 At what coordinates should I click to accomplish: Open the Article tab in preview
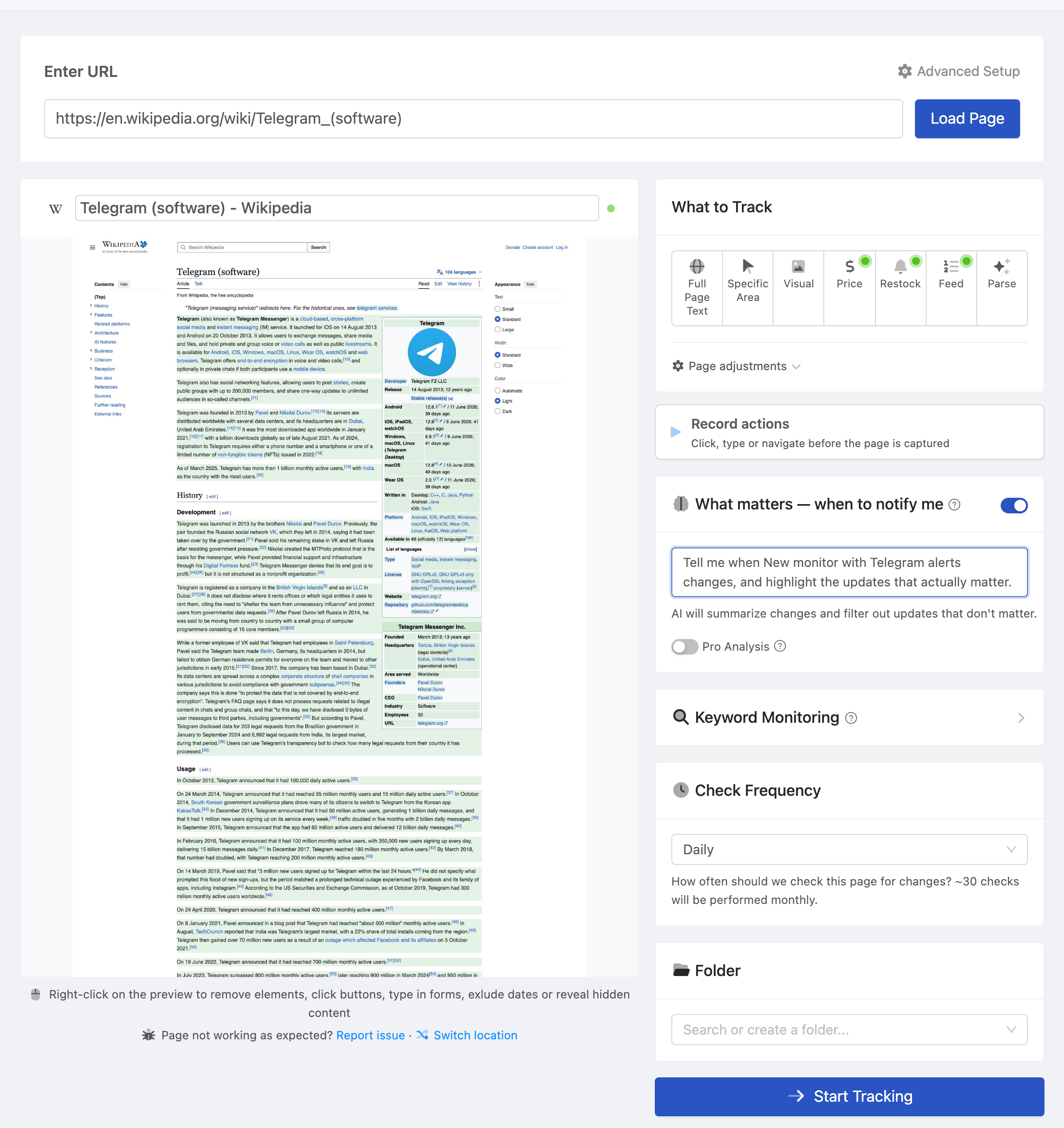(183, 283)
